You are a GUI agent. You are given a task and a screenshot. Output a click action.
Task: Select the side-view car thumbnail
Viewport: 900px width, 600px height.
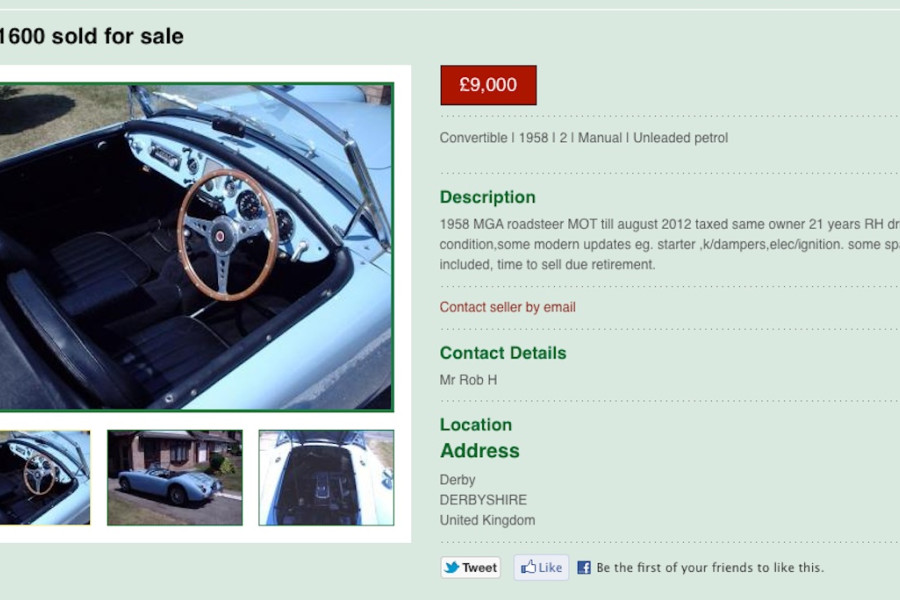click(x=174, y=478)
